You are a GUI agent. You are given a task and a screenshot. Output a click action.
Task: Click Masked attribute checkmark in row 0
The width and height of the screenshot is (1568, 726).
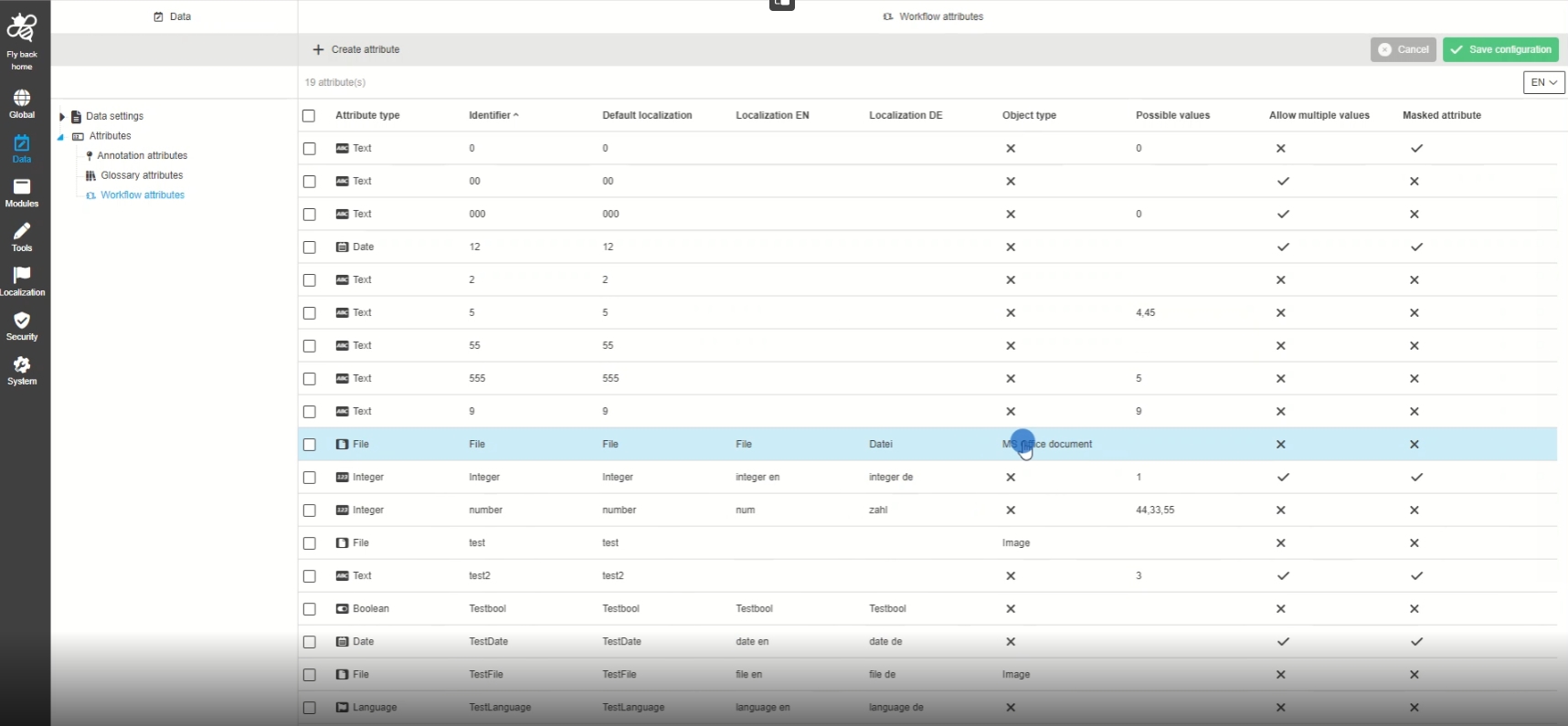coord(1416,148)
